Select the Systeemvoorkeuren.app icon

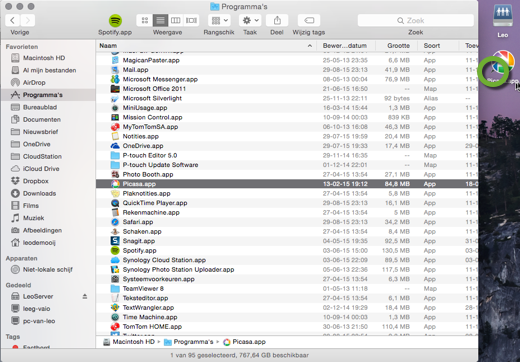115,279
